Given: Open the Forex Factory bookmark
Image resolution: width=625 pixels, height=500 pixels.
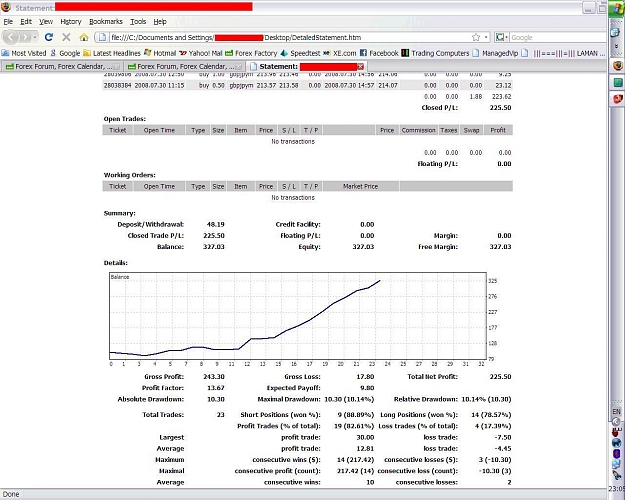Looking at the screenshot, I should [251, 53].
